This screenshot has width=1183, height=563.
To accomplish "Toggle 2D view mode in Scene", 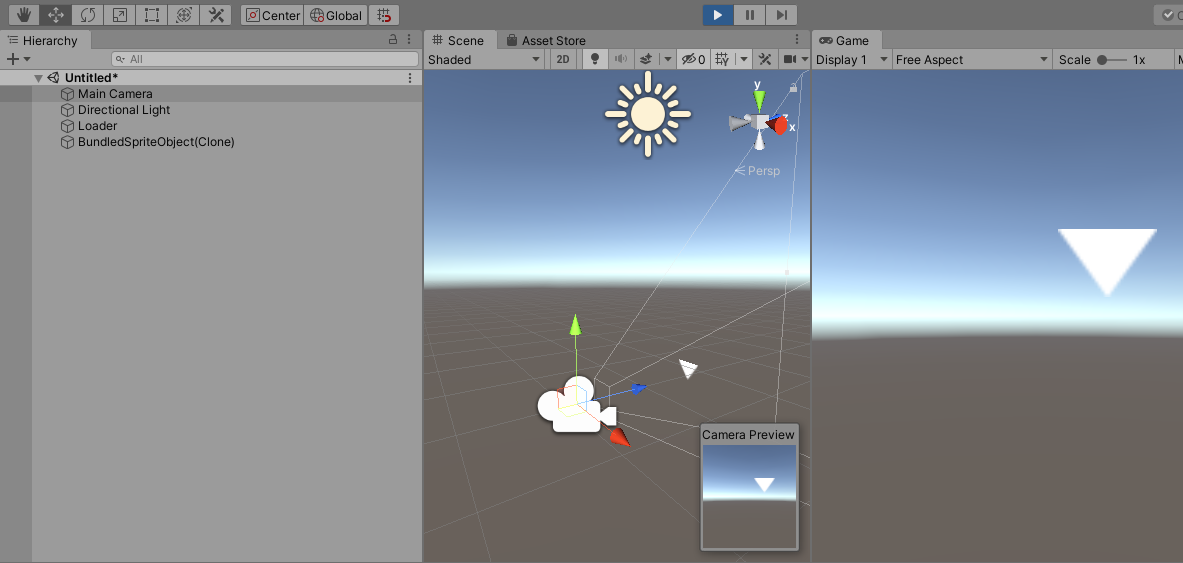I will (563, 60).
